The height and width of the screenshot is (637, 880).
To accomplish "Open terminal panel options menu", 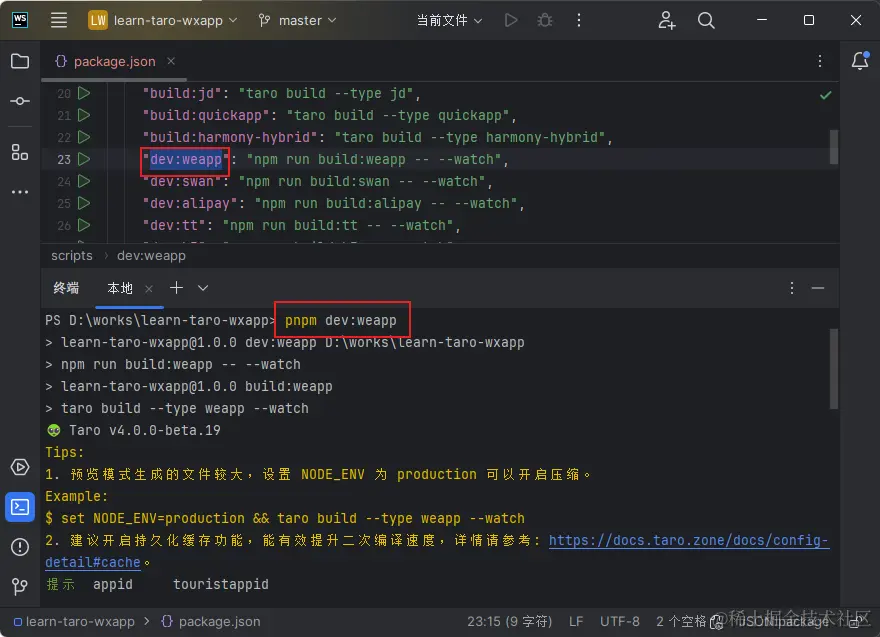I will 792,288.
